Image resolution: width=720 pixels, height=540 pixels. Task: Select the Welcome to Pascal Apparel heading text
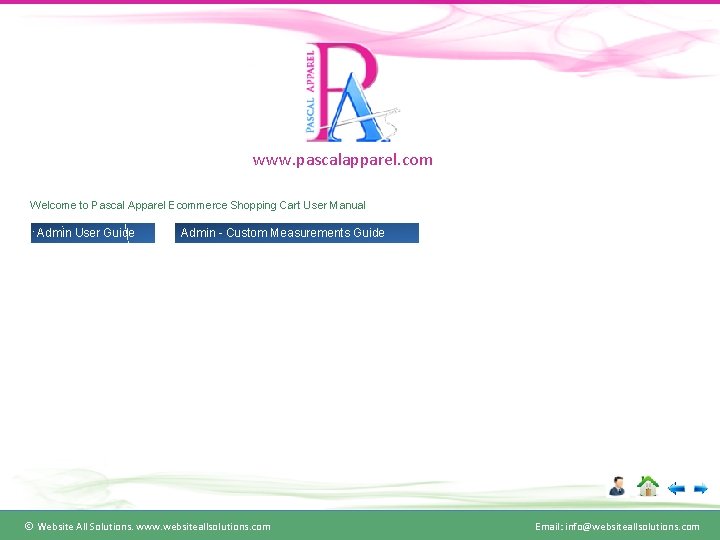click(x=197, y=205)
